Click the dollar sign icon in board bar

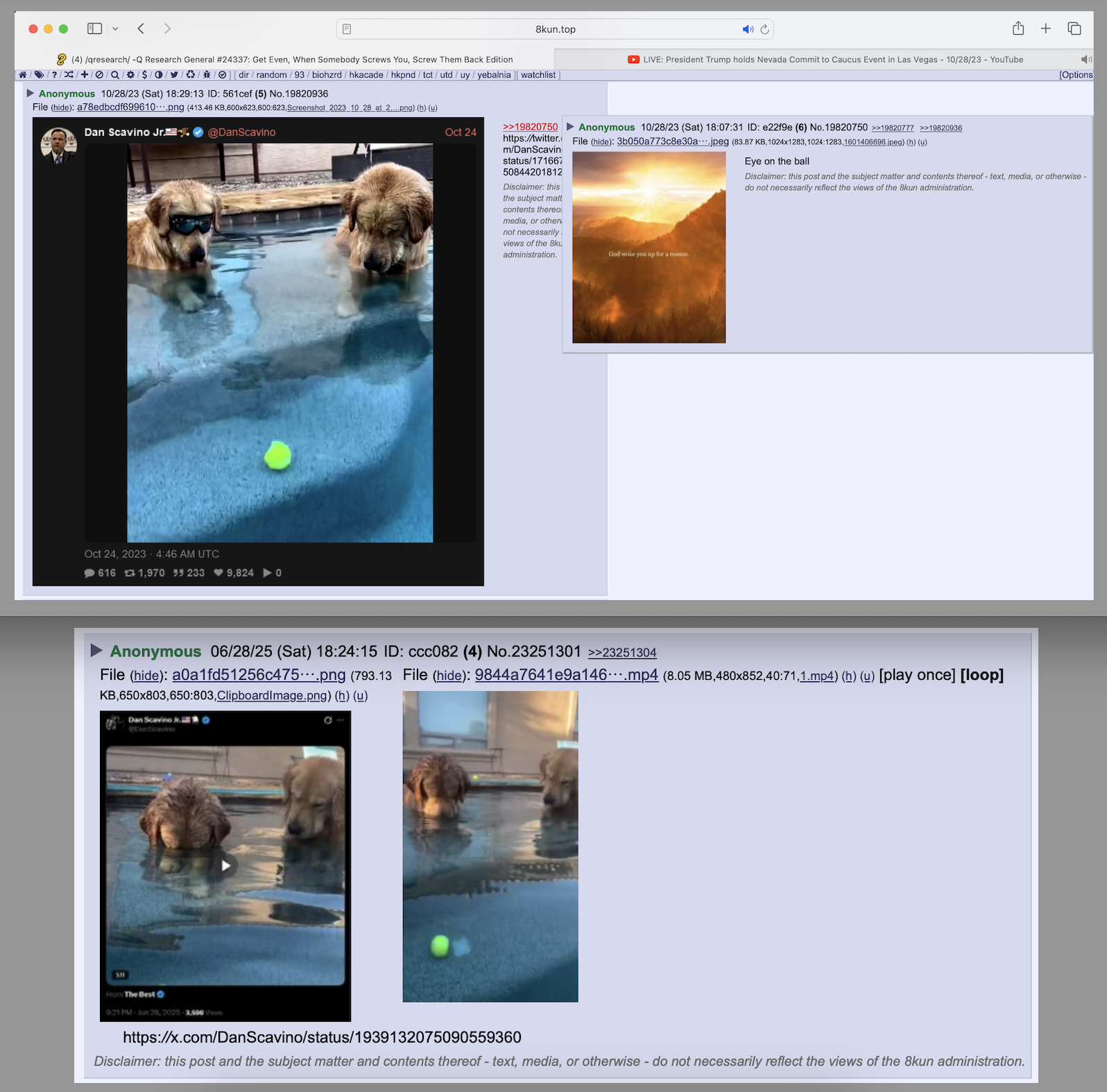tap(144, 75)
